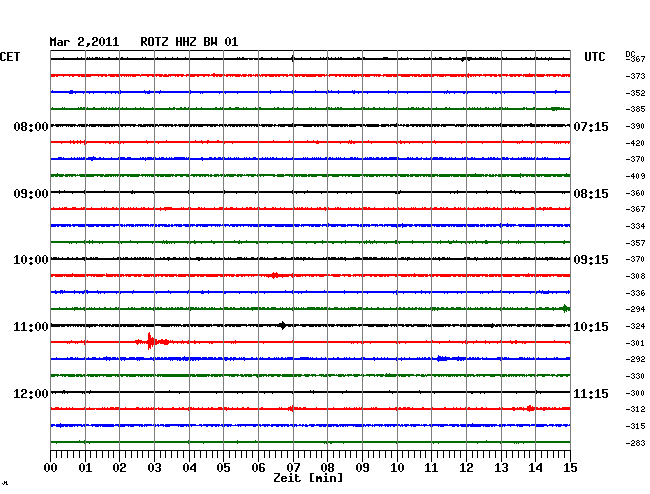
Task: Click the DC offset value "-334"
Action: click(x=635, y=226)
